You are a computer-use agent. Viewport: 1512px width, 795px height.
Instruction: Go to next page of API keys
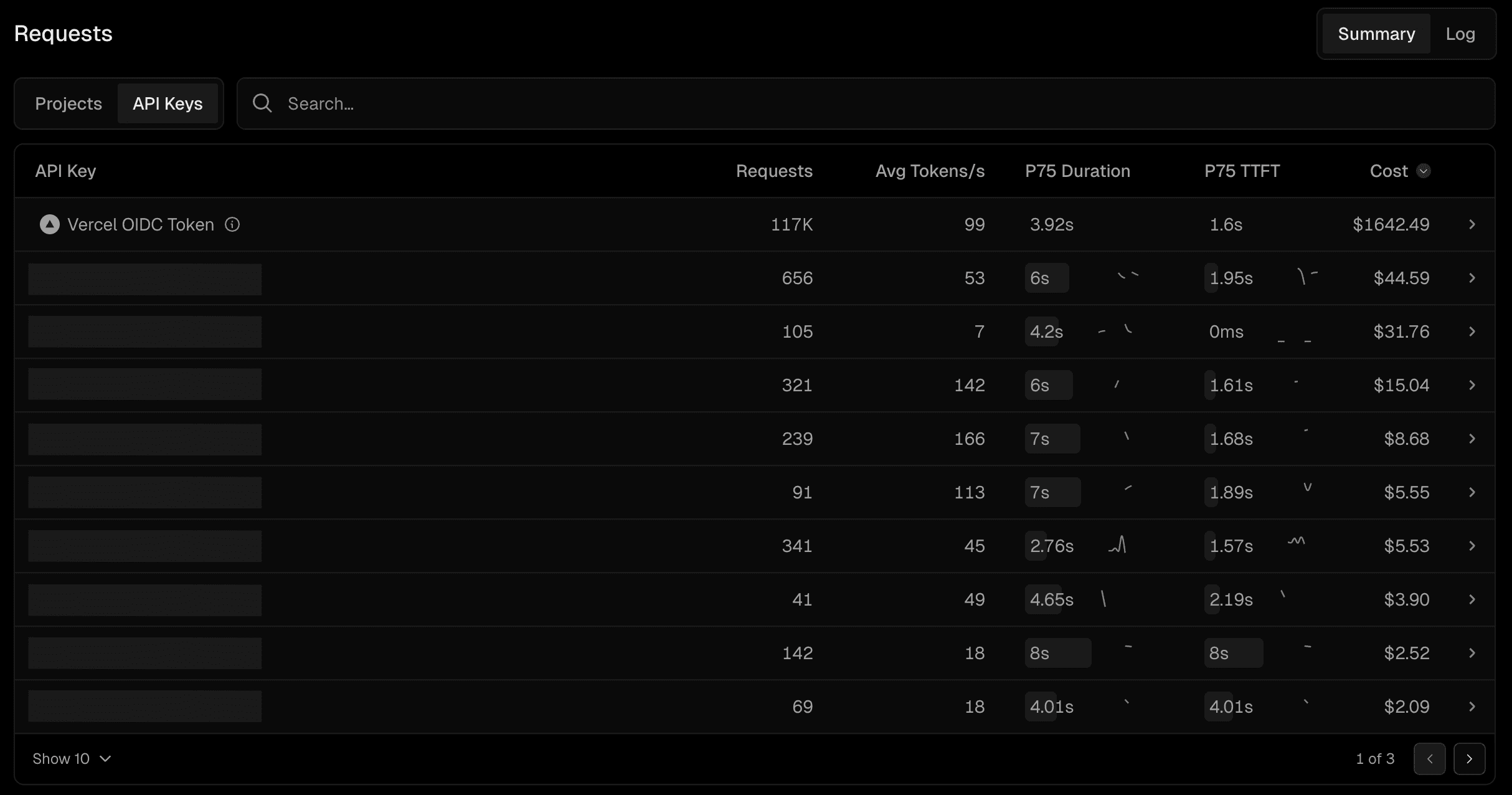[x=1469, y=758]
